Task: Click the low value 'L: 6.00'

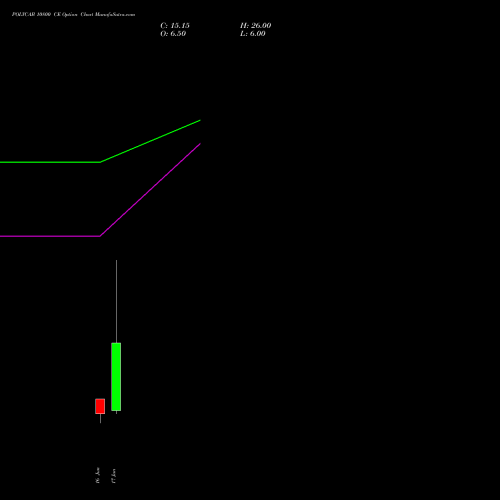Action: [x=253, y=34]
